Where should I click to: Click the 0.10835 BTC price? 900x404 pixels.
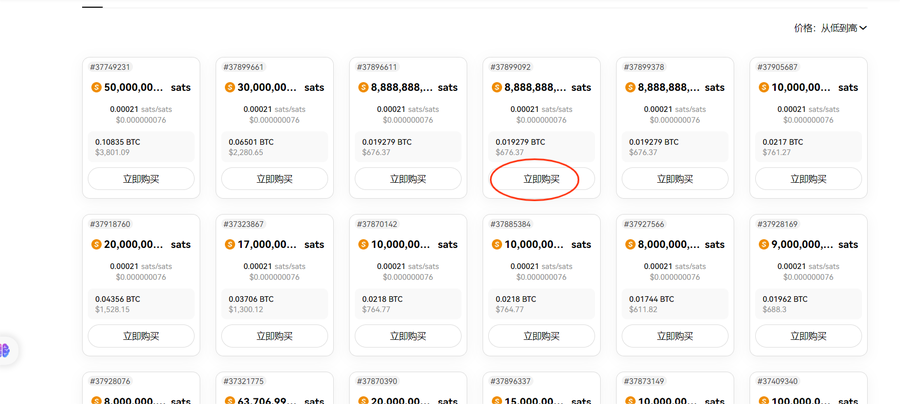[118, 142]
